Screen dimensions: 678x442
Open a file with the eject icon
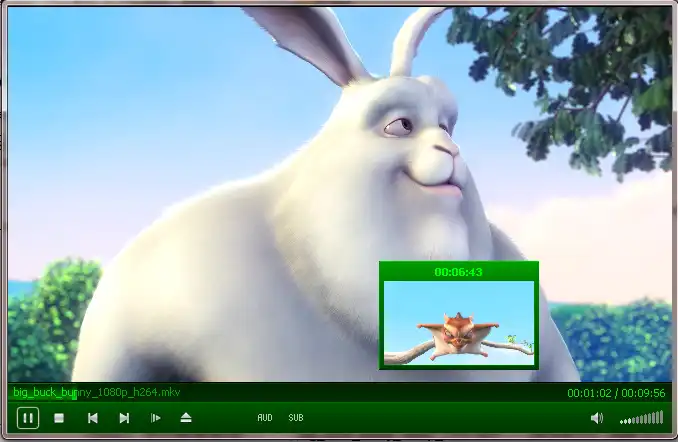coord(186,418)
